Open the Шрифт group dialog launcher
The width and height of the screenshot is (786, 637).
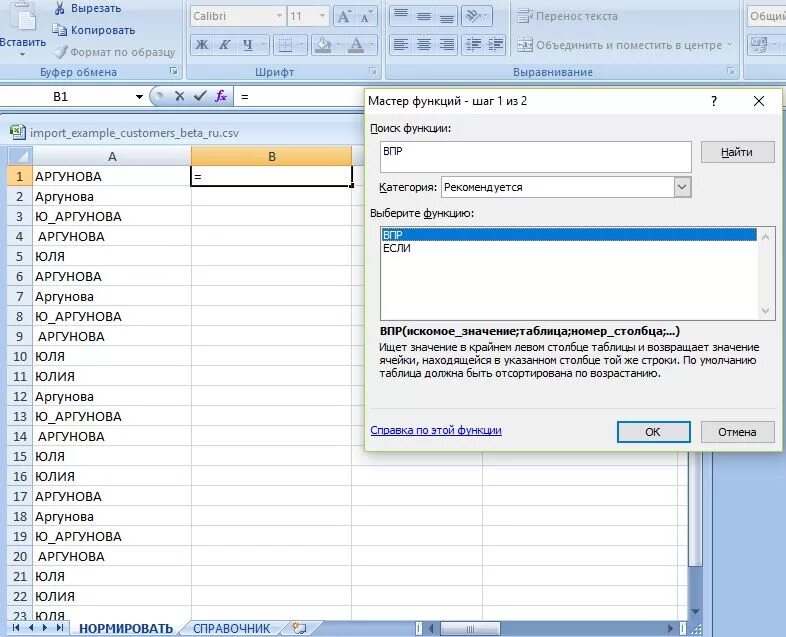pyautogui.click(x=373, y=71)
